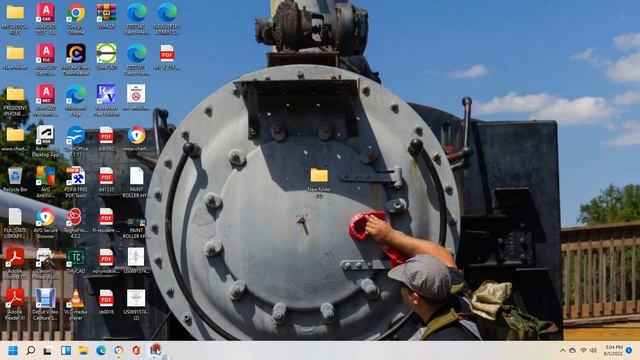
Task: Open VLC media player shortcut
Action: (x=76, y=304)
